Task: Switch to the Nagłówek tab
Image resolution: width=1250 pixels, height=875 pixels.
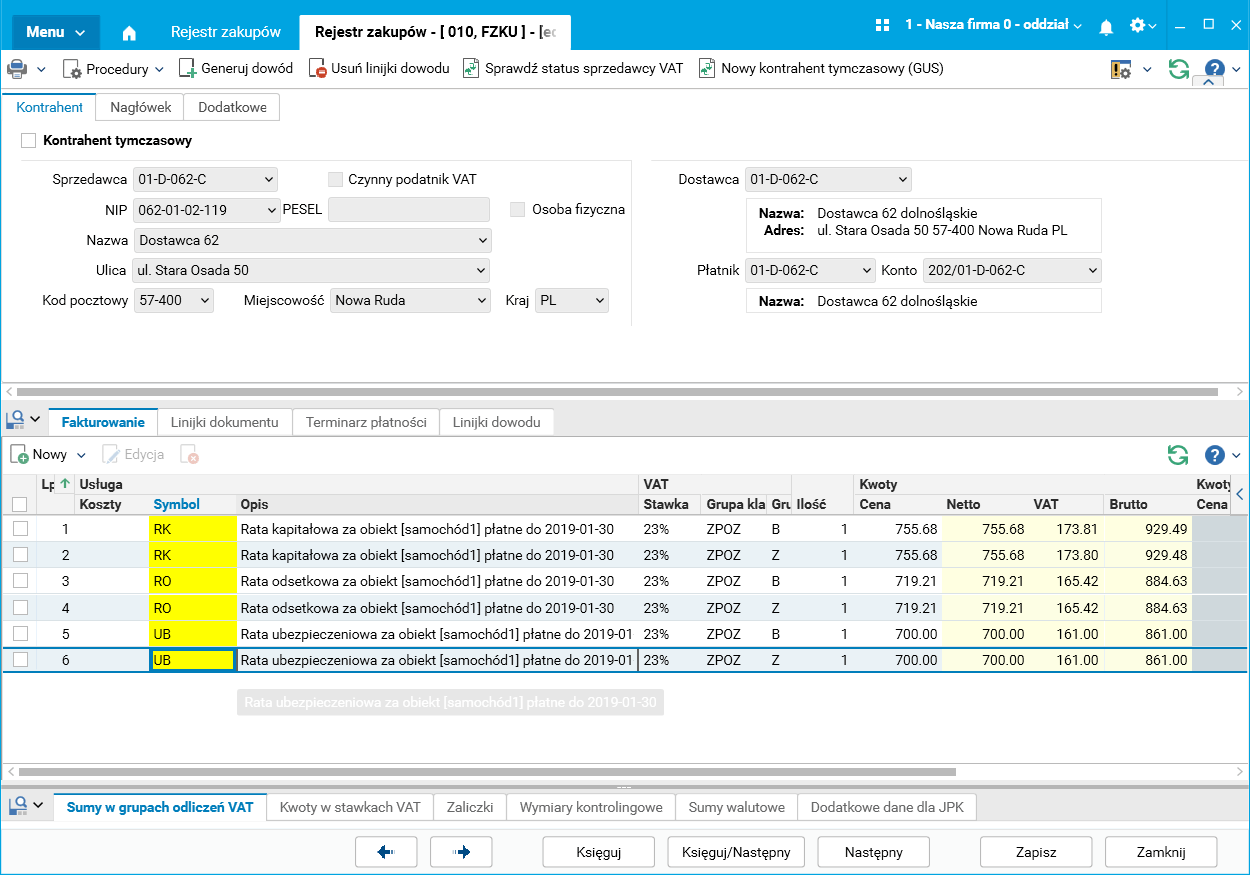Action: click(140, 107)
